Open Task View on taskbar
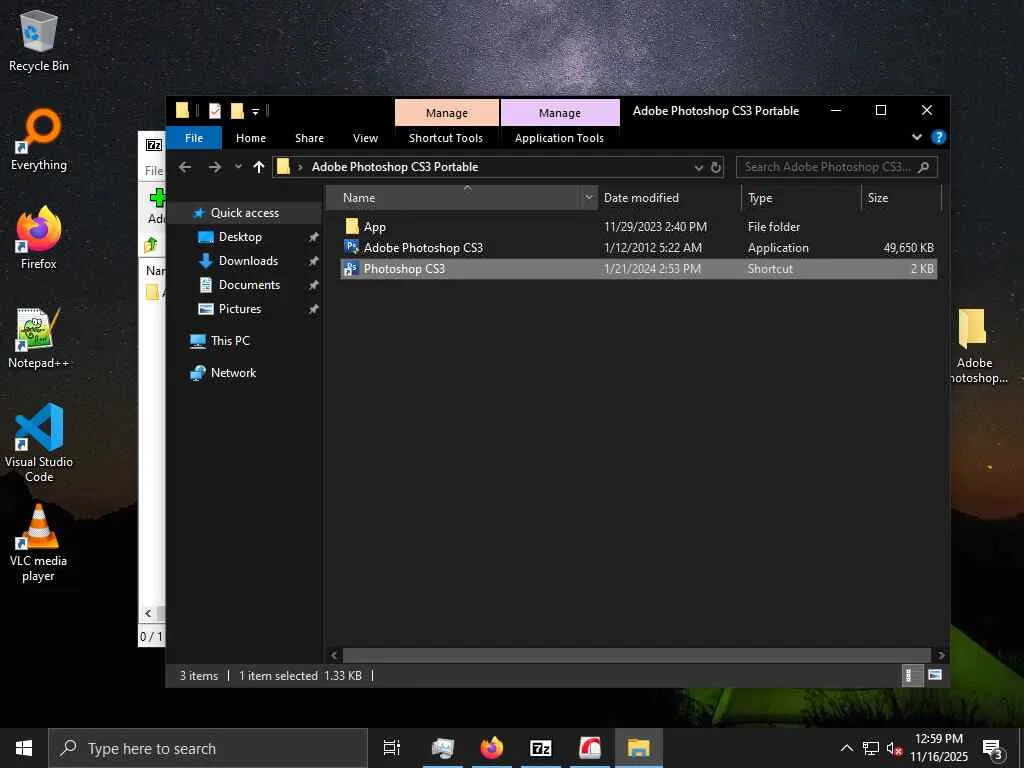This screenshot has height=768, width=1024. click(392, 748)
